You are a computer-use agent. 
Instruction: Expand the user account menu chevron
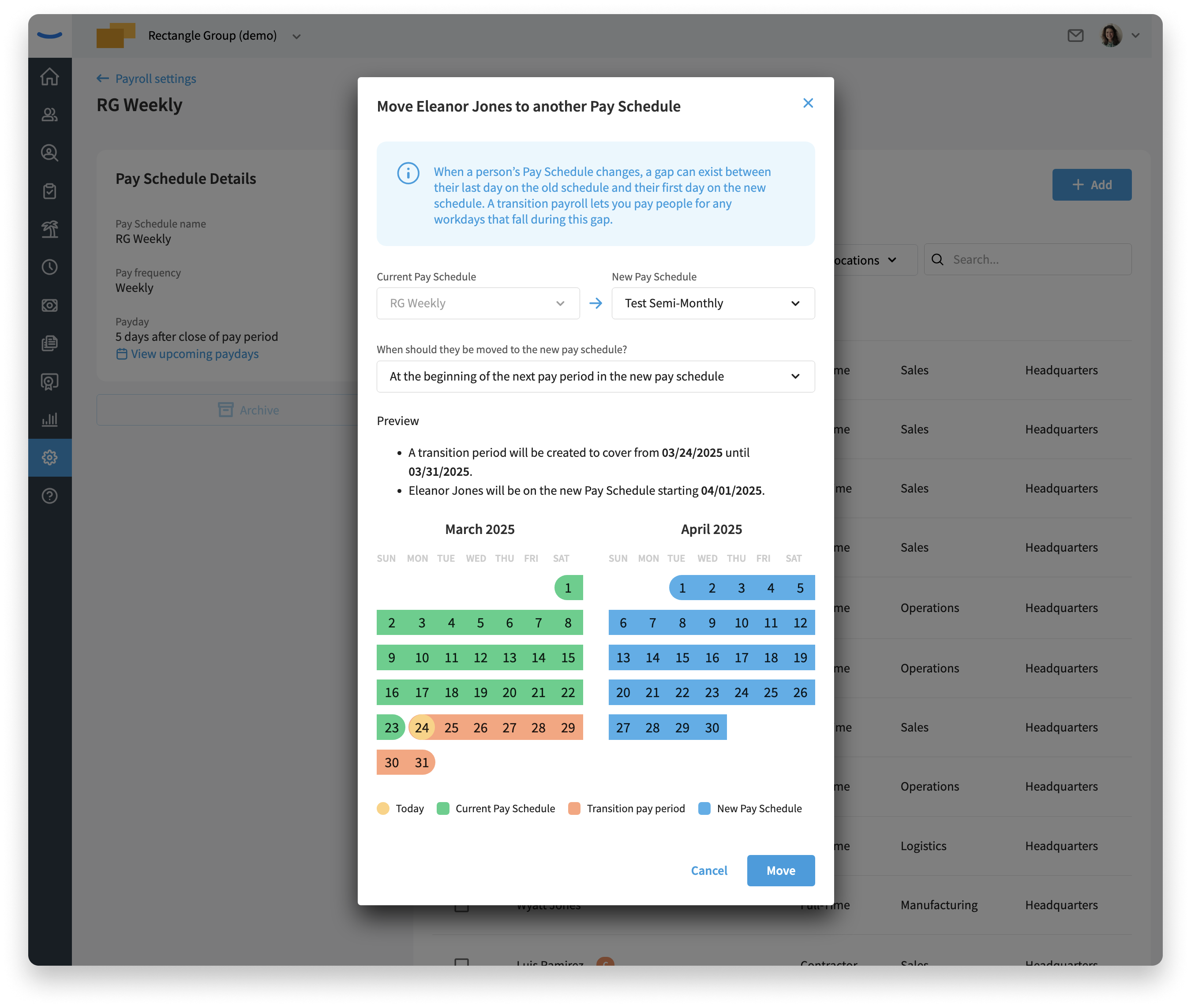(x=1135, y=35)
